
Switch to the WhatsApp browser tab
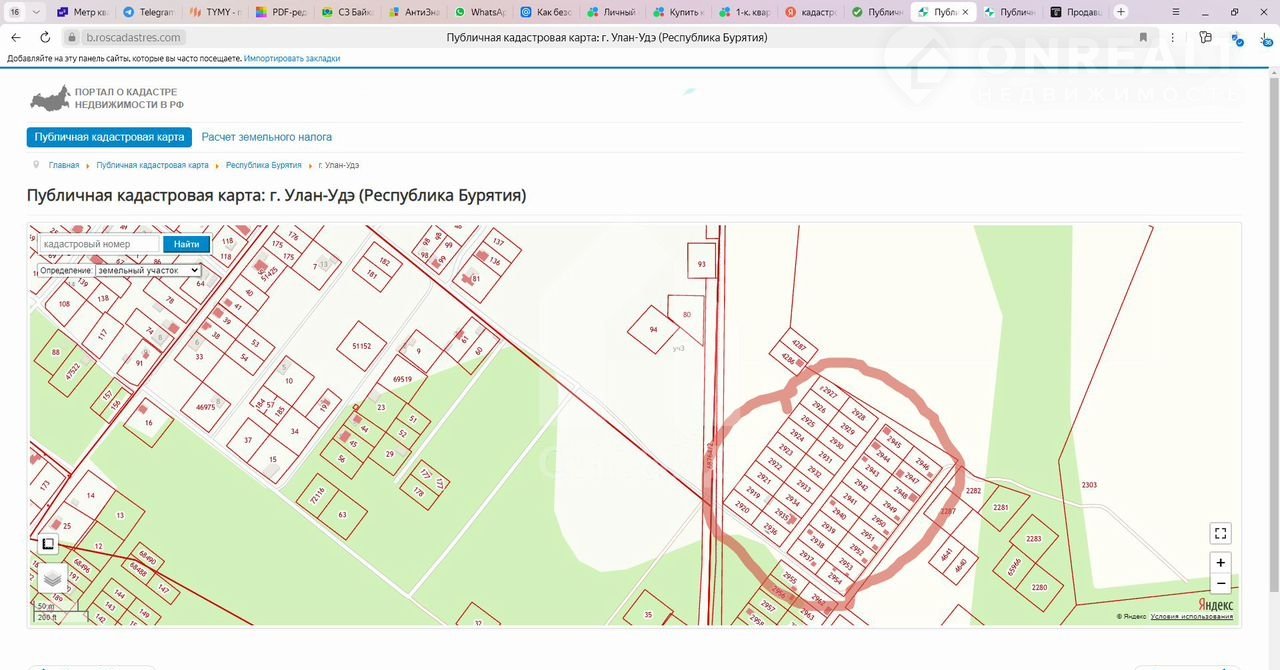[x=480, y=12]
